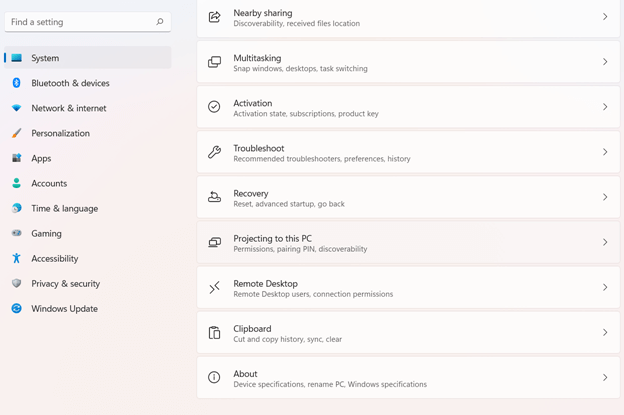
Task: Click the Troubleshoot wrench icon
Action: (214, 152)
